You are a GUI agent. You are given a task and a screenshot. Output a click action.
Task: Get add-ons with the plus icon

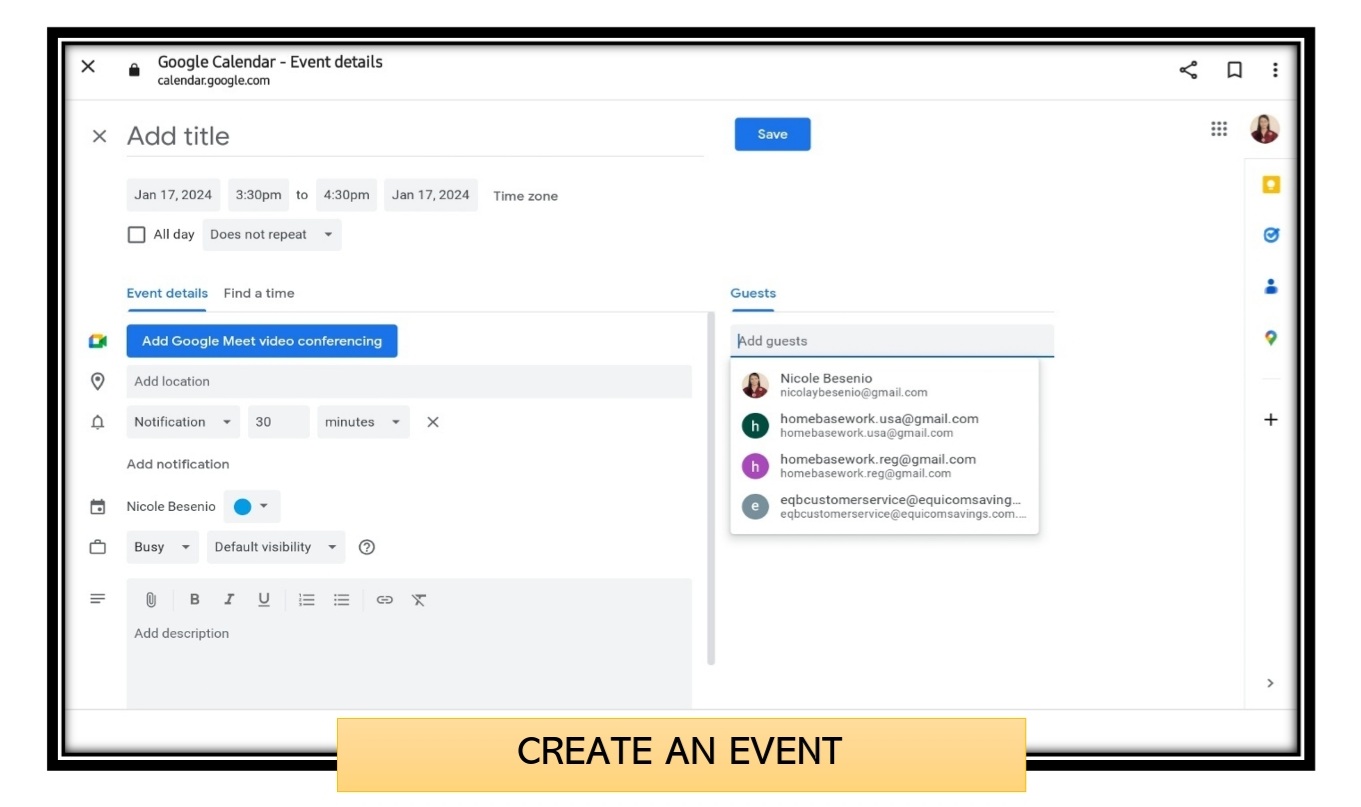(x=1271, y=420)
